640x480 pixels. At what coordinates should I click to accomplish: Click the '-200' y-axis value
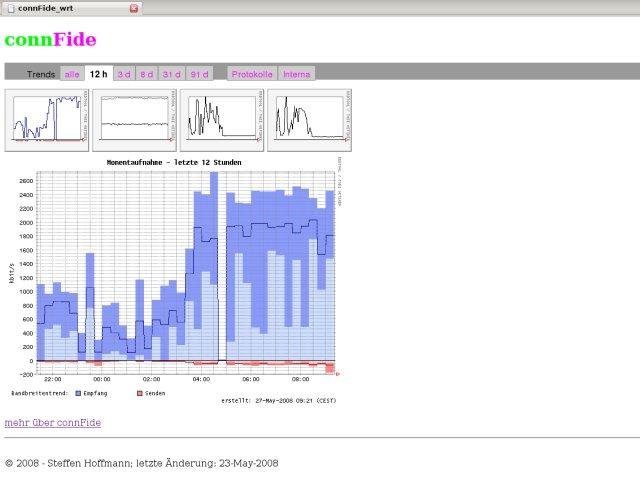[x=26, y=374]
